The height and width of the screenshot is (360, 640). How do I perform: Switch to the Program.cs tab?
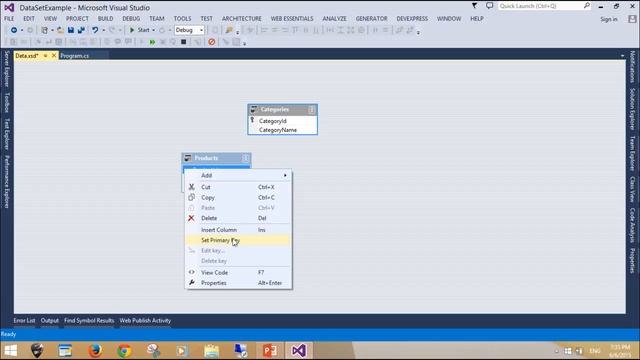(75, 56)
